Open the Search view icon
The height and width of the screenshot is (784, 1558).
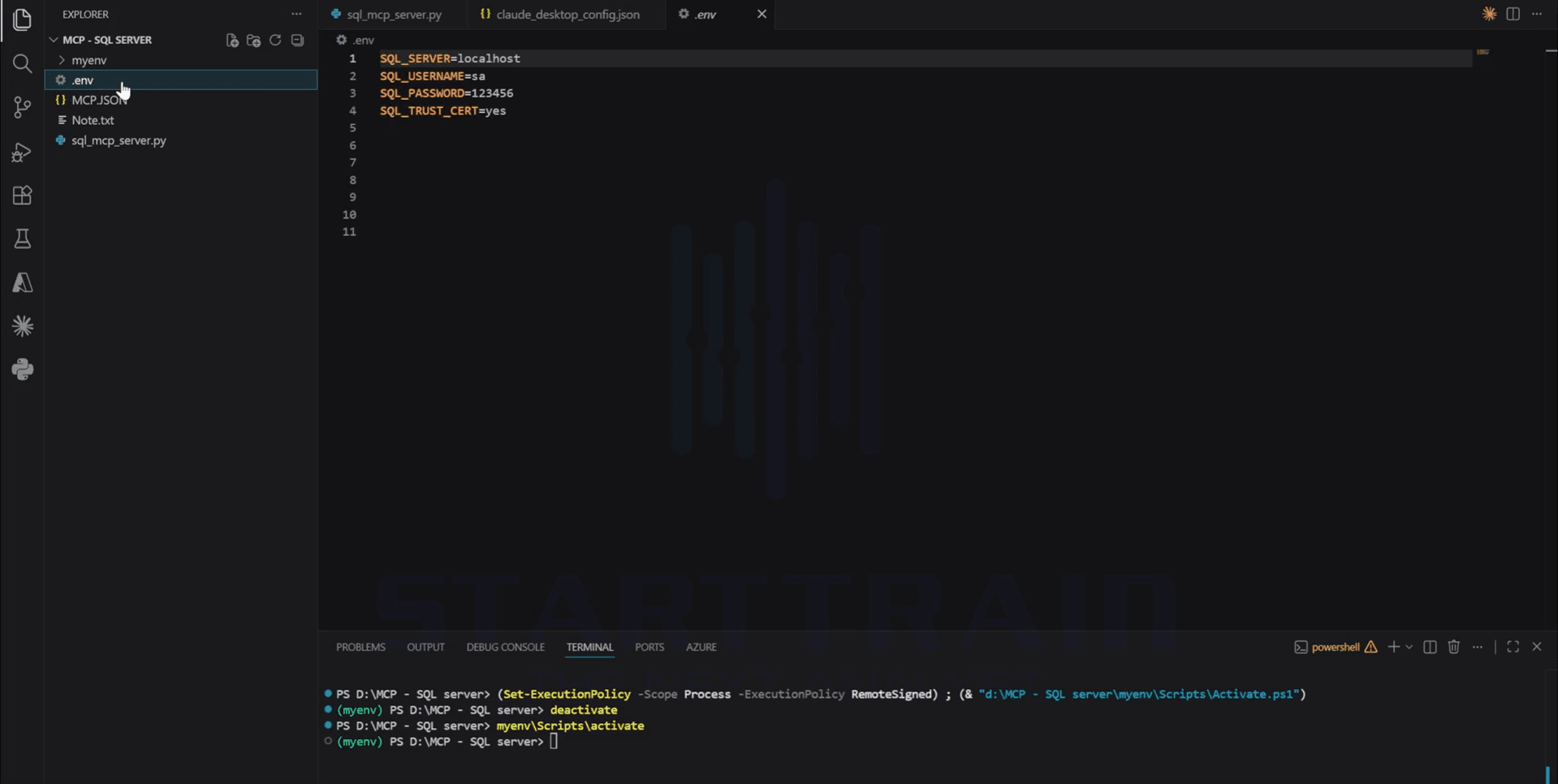[22, 63]
